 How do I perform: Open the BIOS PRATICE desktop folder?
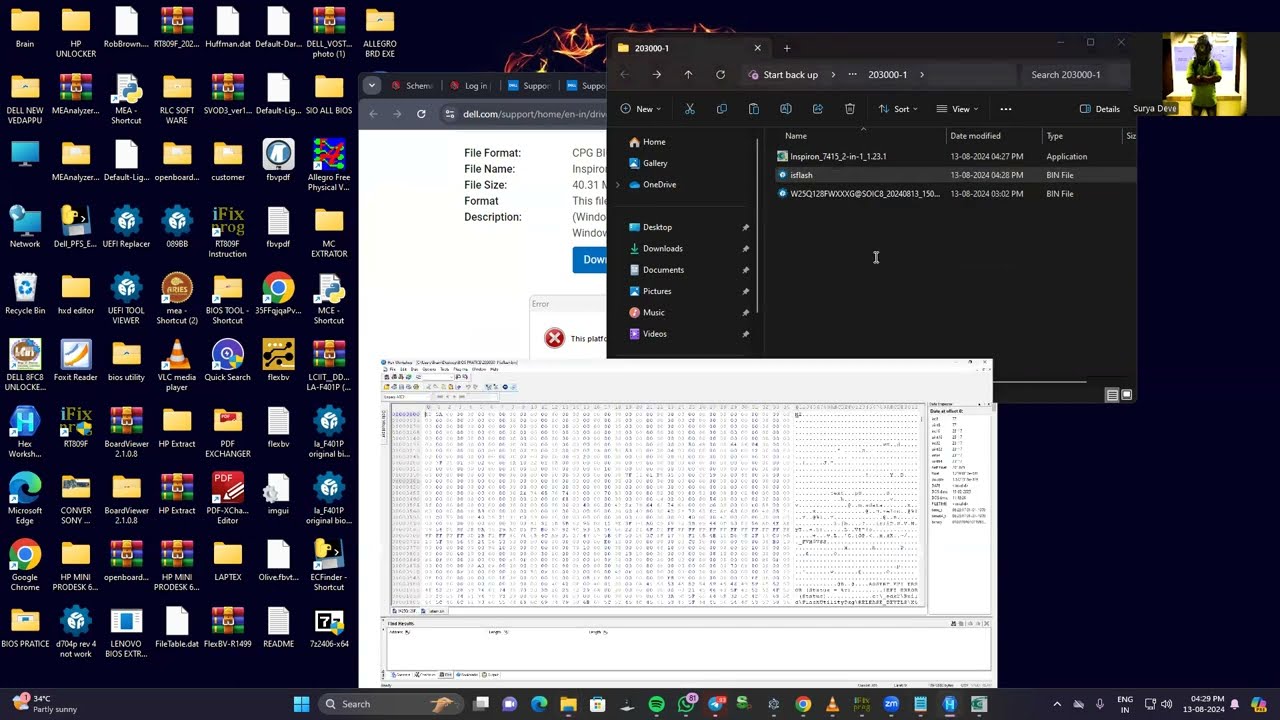[x=25, y=628]
